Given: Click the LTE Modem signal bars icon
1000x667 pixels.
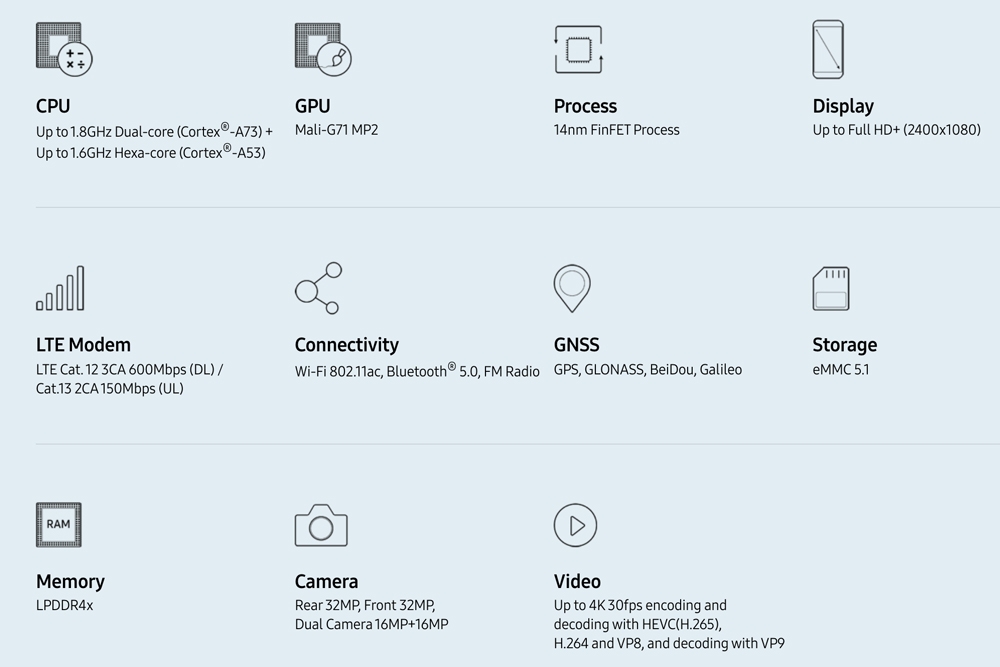Looking at the screenshot, I should coord(60,288).
